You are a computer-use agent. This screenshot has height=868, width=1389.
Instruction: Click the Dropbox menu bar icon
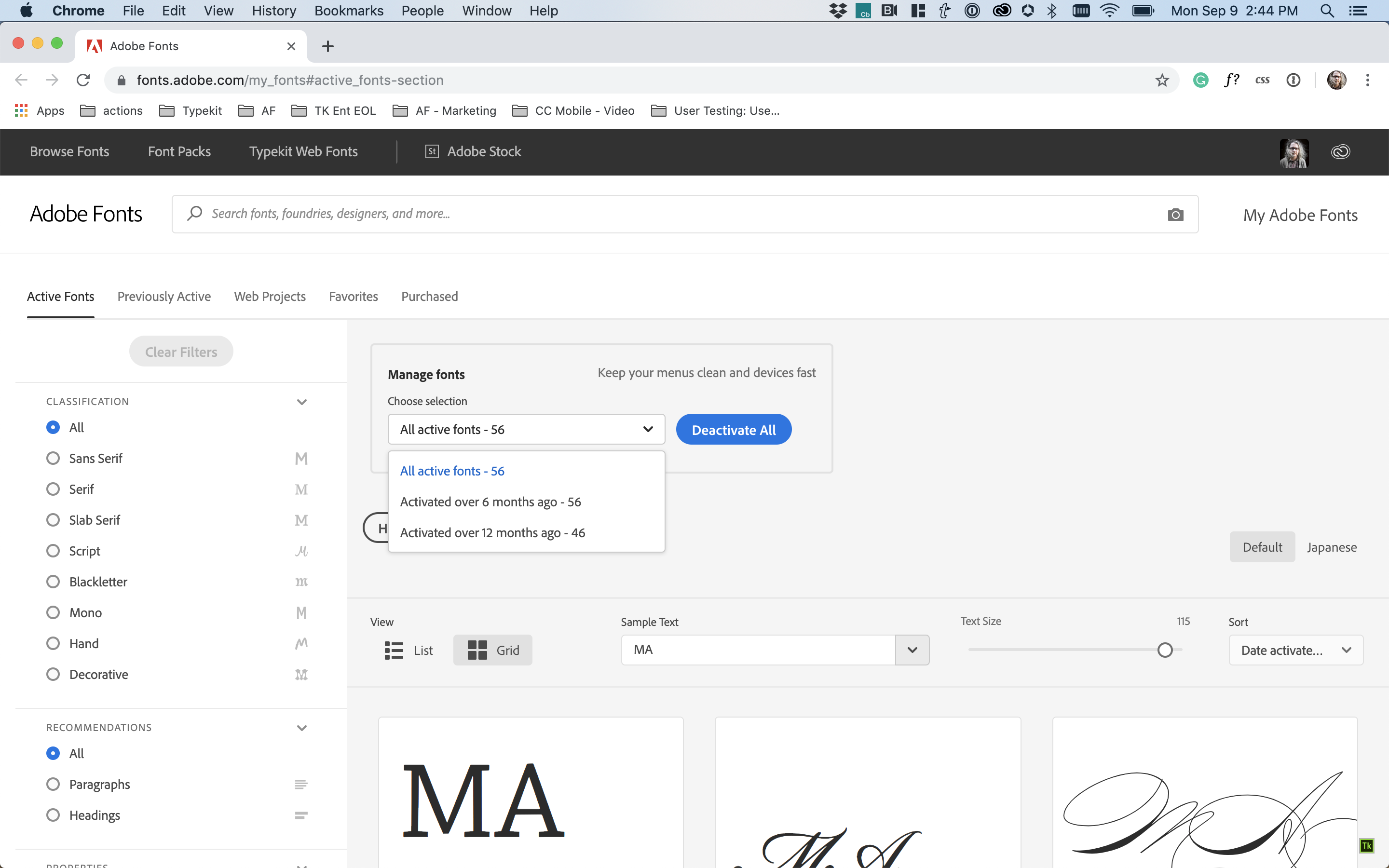point(837,11)
